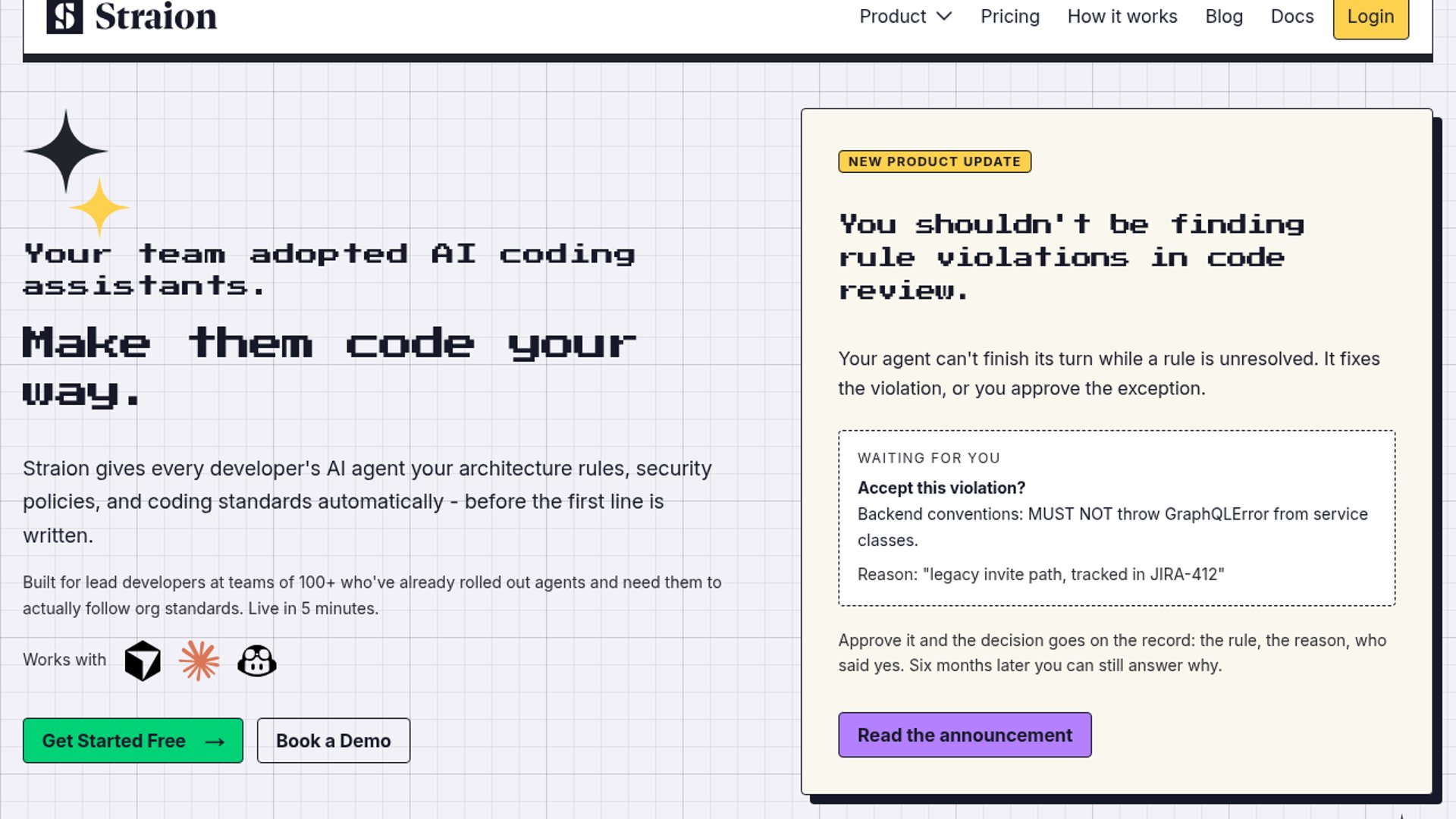This screenshot has width=1456, height=819.
Task: Click the orange starburst Claude icon
Action: click(199, 661)
